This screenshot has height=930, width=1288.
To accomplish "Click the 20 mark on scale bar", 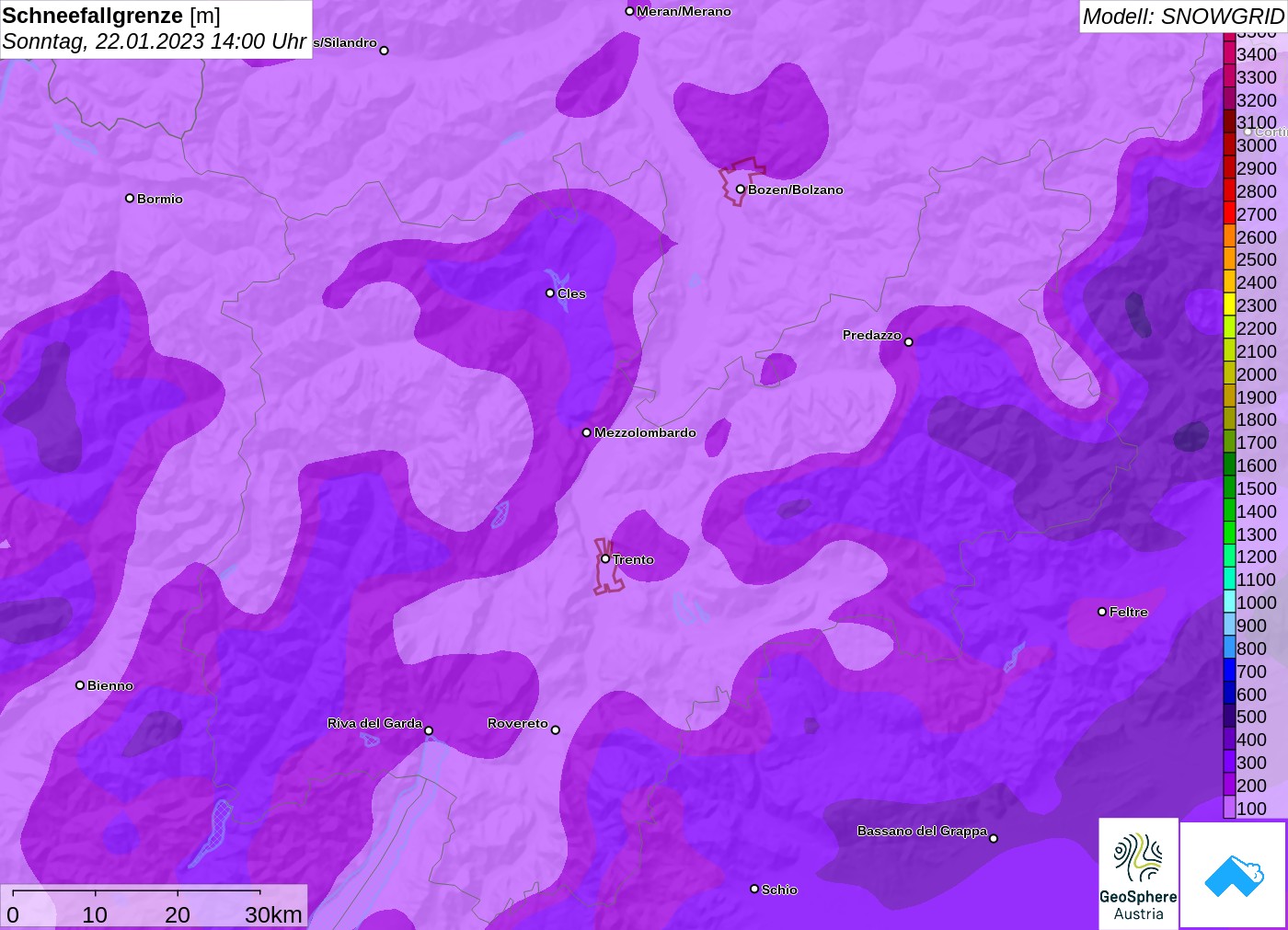I will 178,914.
